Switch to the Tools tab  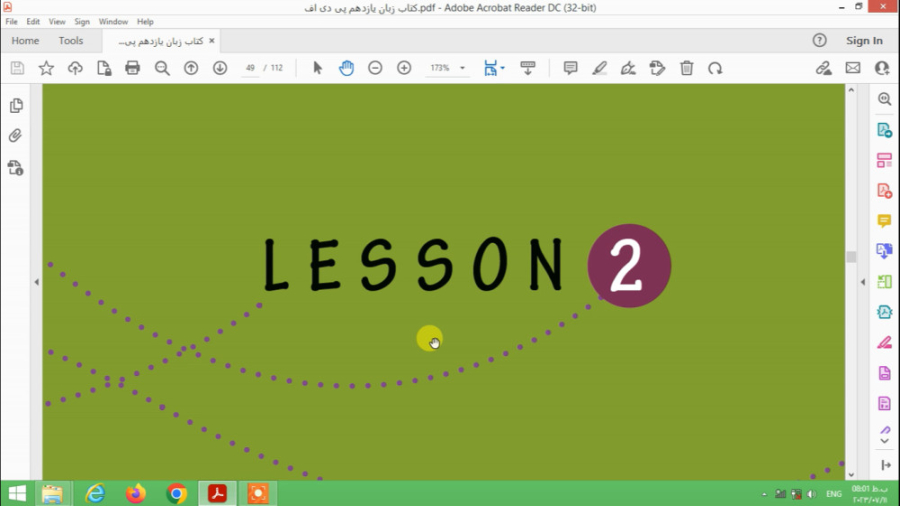[71, 41]
